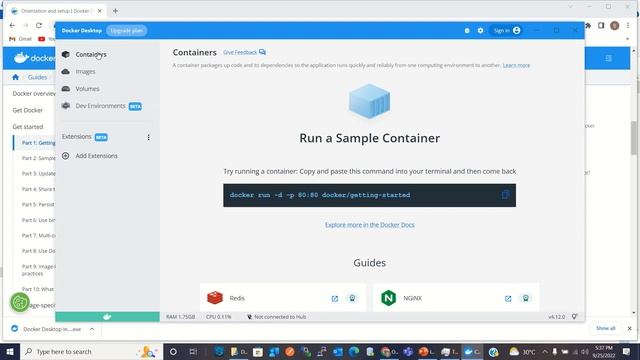
Task: Open Part 2 docs sidebar entry
Action: coord(38,158)
